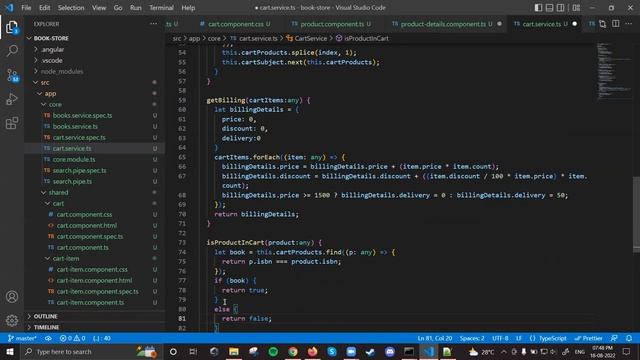Screen dimensions: 640x360
Task: Click the feedback icon in status bar
Action: point(614,338)
